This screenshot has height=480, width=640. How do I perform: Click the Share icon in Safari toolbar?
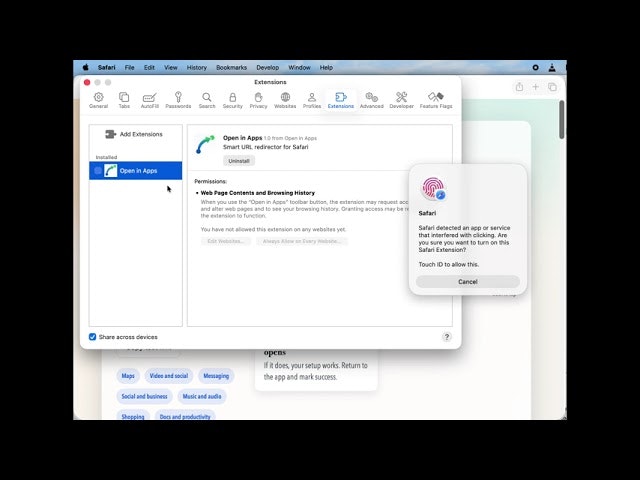[x=519, y=87]
